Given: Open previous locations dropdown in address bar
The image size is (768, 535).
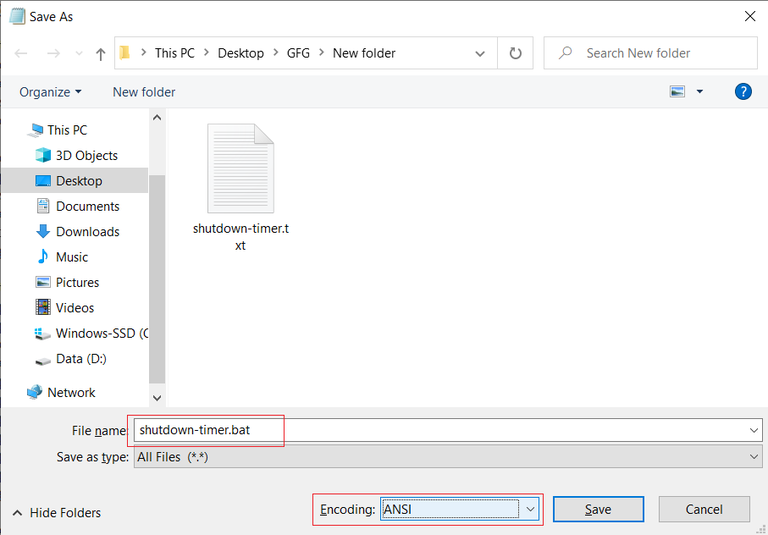Looking at the screenshot, I should (x=480, y=53).
